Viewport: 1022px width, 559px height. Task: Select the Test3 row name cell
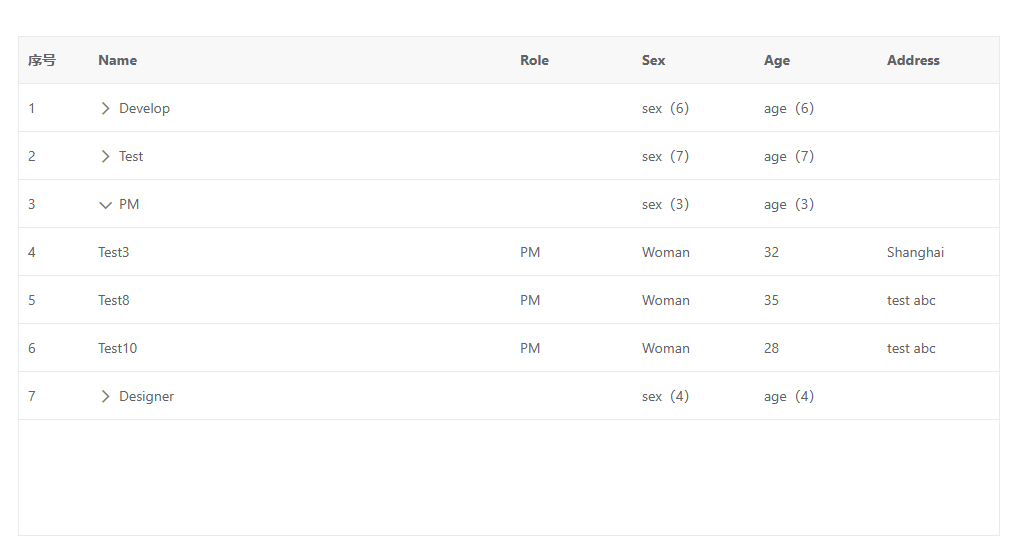pos(113,252)
